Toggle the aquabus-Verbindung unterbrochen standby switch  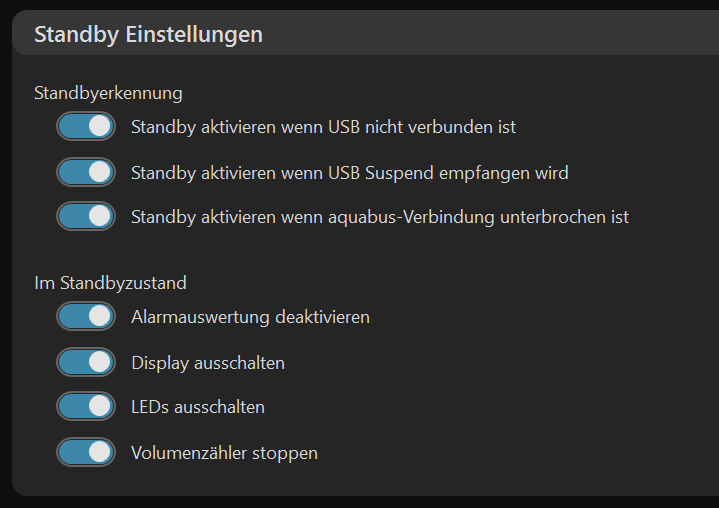(x=86, y=216)
